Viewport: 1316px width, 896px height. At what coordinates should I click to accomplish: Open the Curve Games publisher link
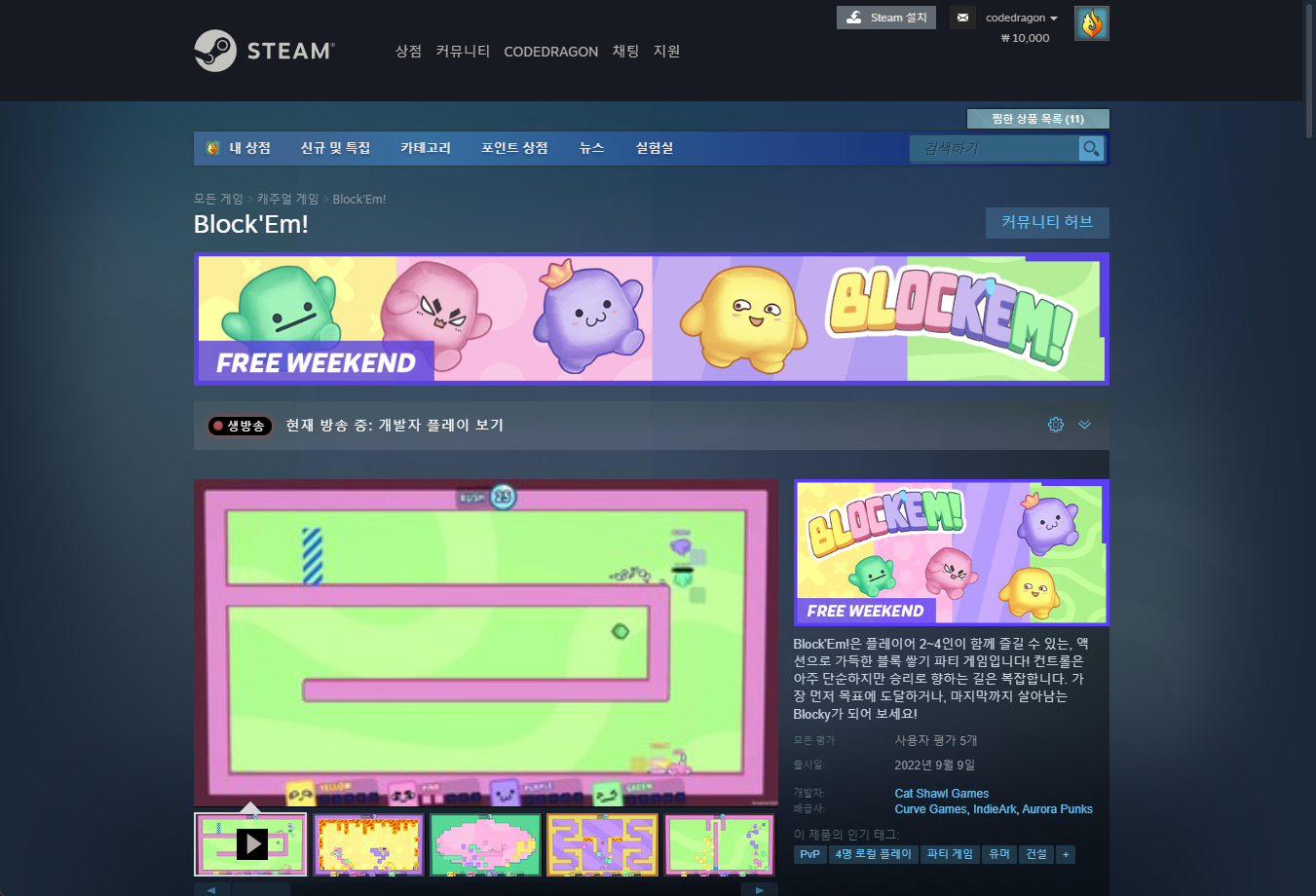[930, 809]
